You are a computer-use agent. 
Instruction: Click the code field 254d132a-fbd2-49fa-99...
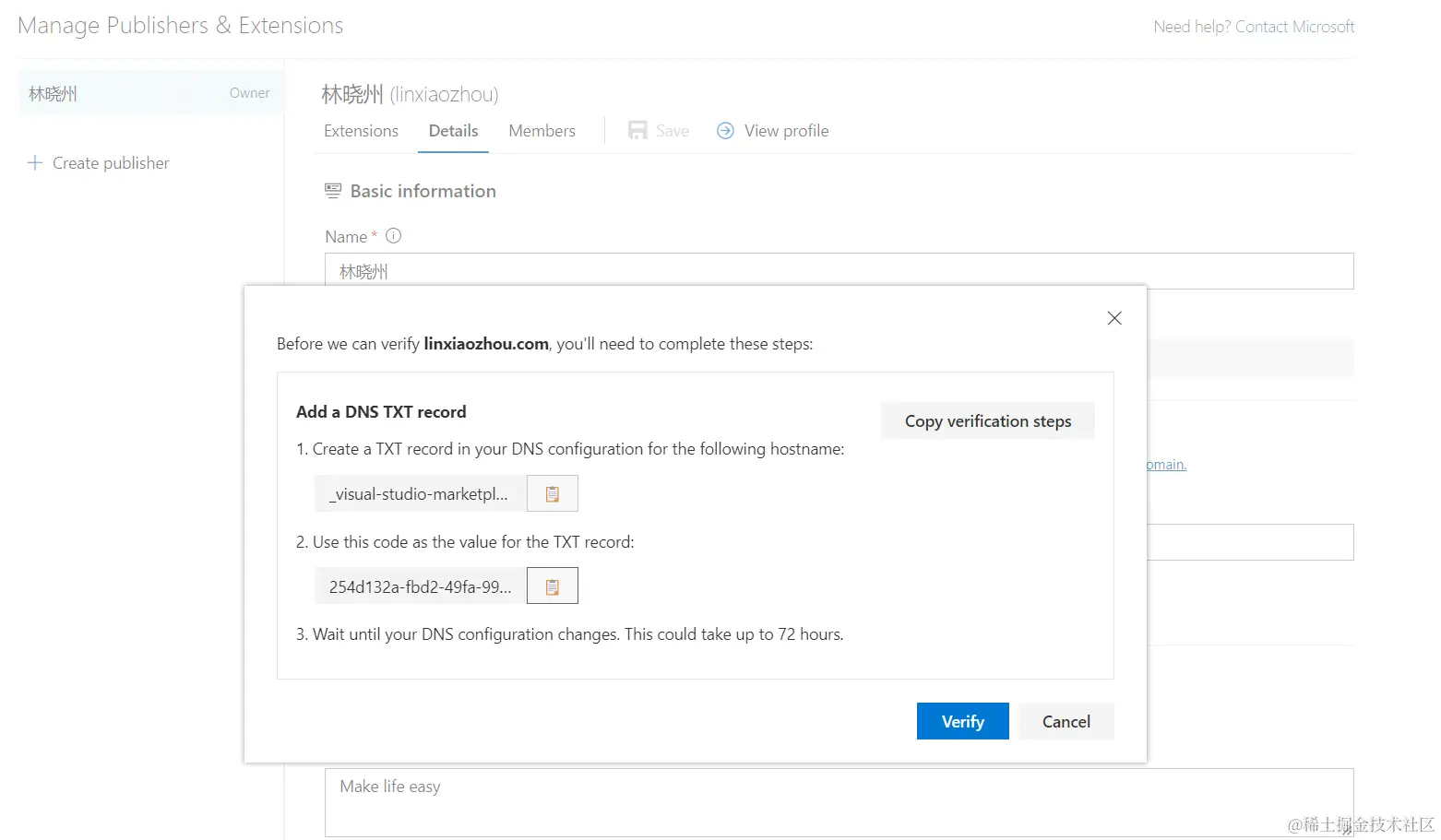point(421,586)
